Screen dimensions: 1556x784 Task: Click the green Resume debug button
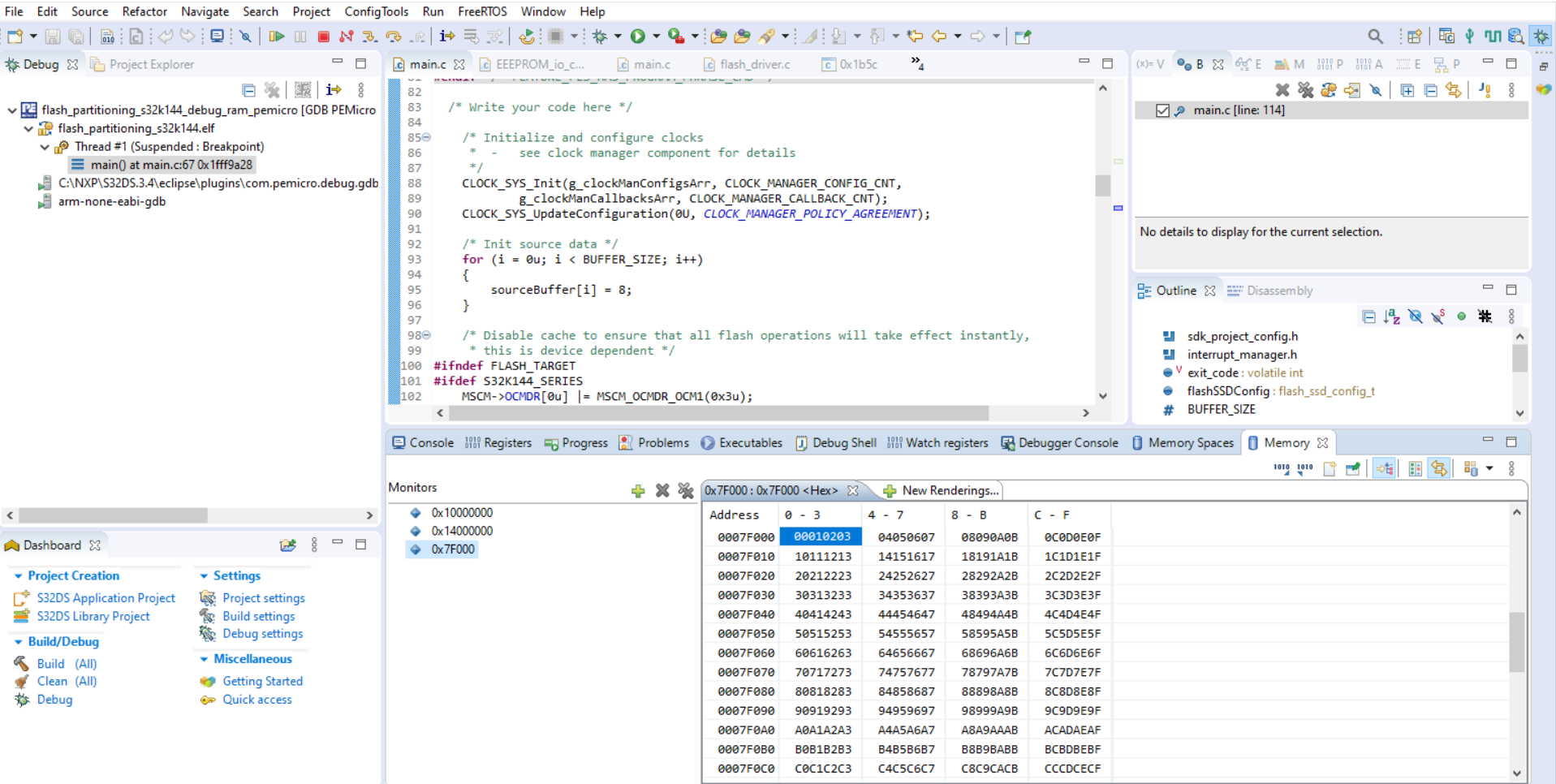tap(276, 37)
